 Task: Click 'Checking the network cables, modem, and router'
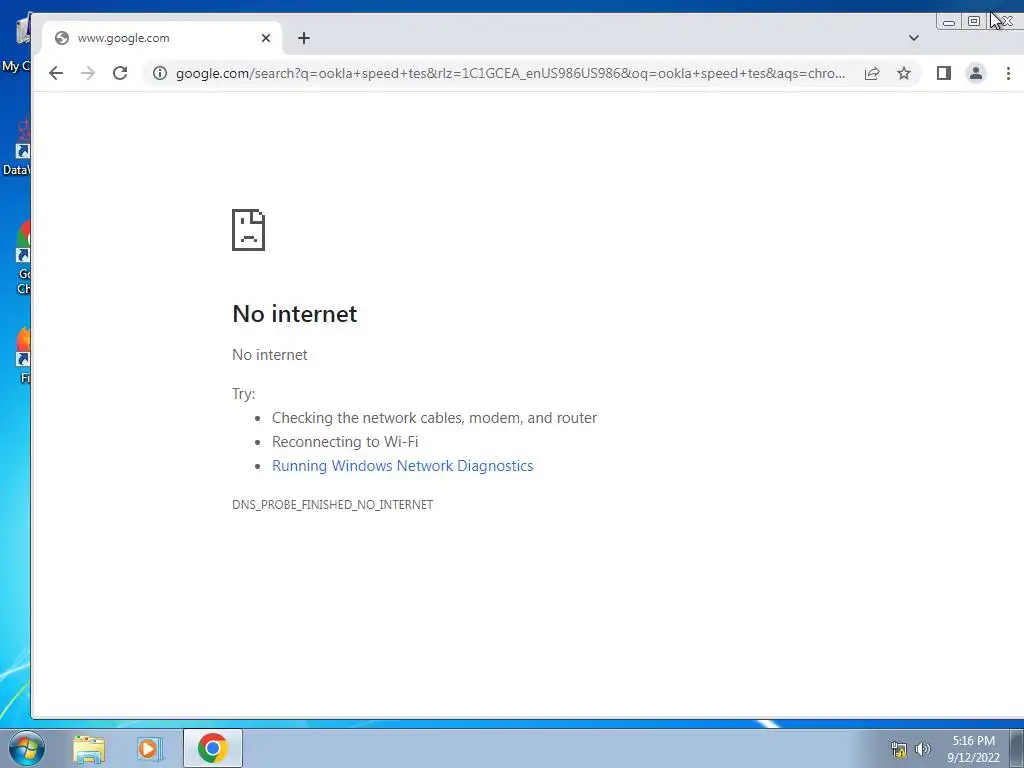click(434, 417)
